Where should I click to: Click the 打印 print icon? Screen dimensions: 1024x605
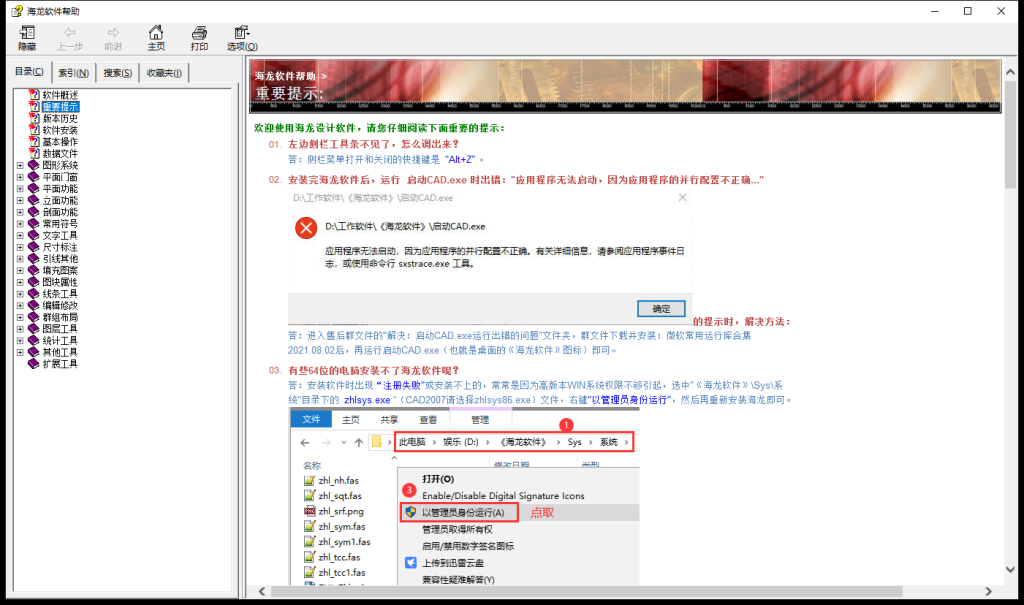pos(199,33)
